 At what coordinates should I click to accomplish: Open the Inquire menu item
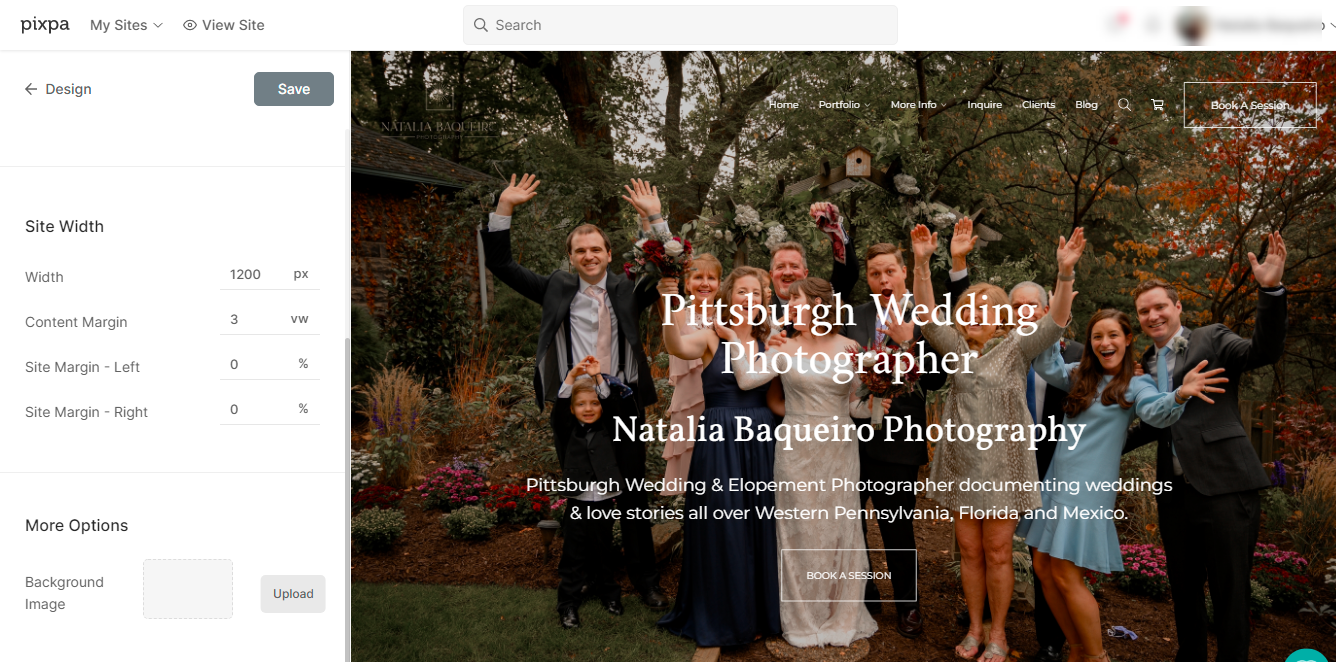984,105
